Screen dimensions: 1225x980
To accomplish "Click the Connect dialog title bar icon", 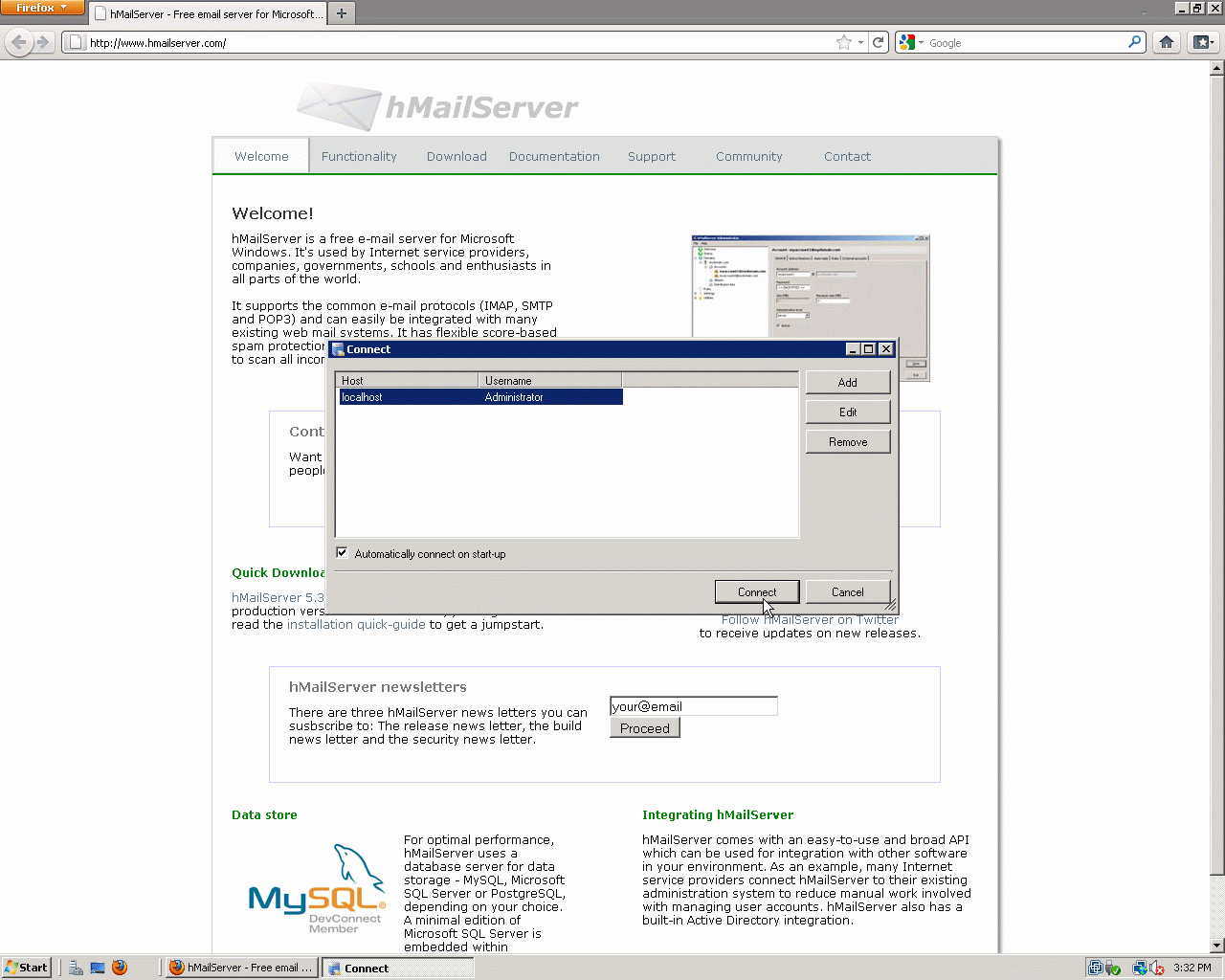I will [337, 349].
